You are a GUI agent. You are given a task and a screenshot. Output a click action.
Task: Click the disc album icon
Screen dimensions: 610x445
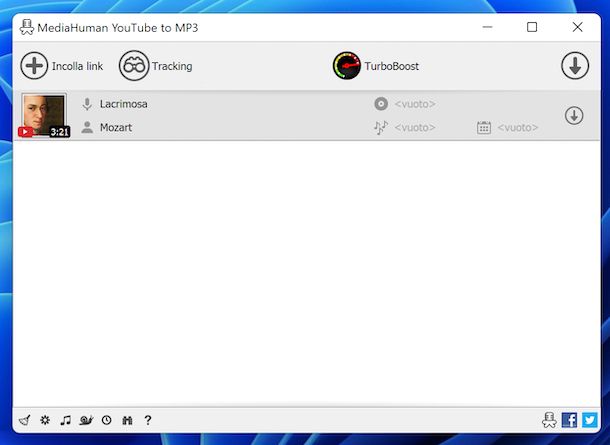click(381, 104)
